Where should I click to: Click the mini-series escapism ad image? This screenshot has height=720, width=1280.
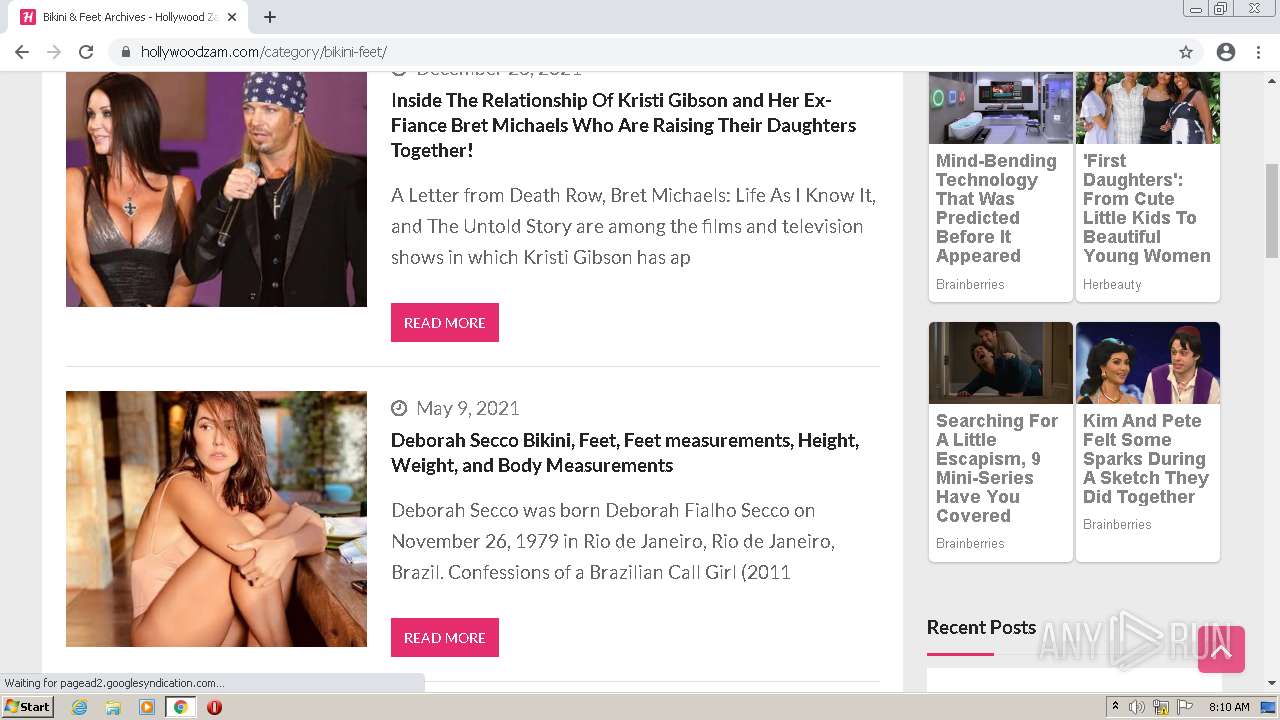(1000, 363)
